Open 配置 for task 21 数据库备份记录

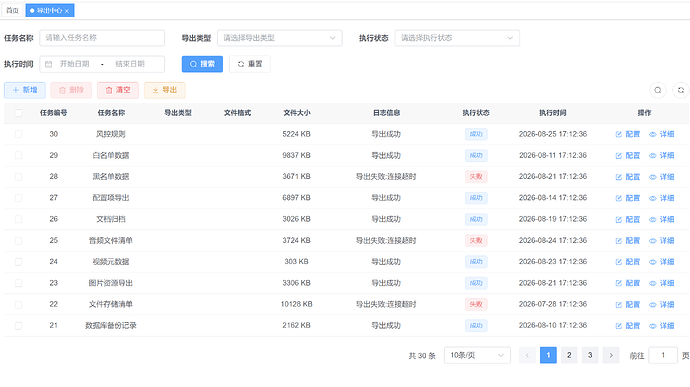click(x=628, y=326)
